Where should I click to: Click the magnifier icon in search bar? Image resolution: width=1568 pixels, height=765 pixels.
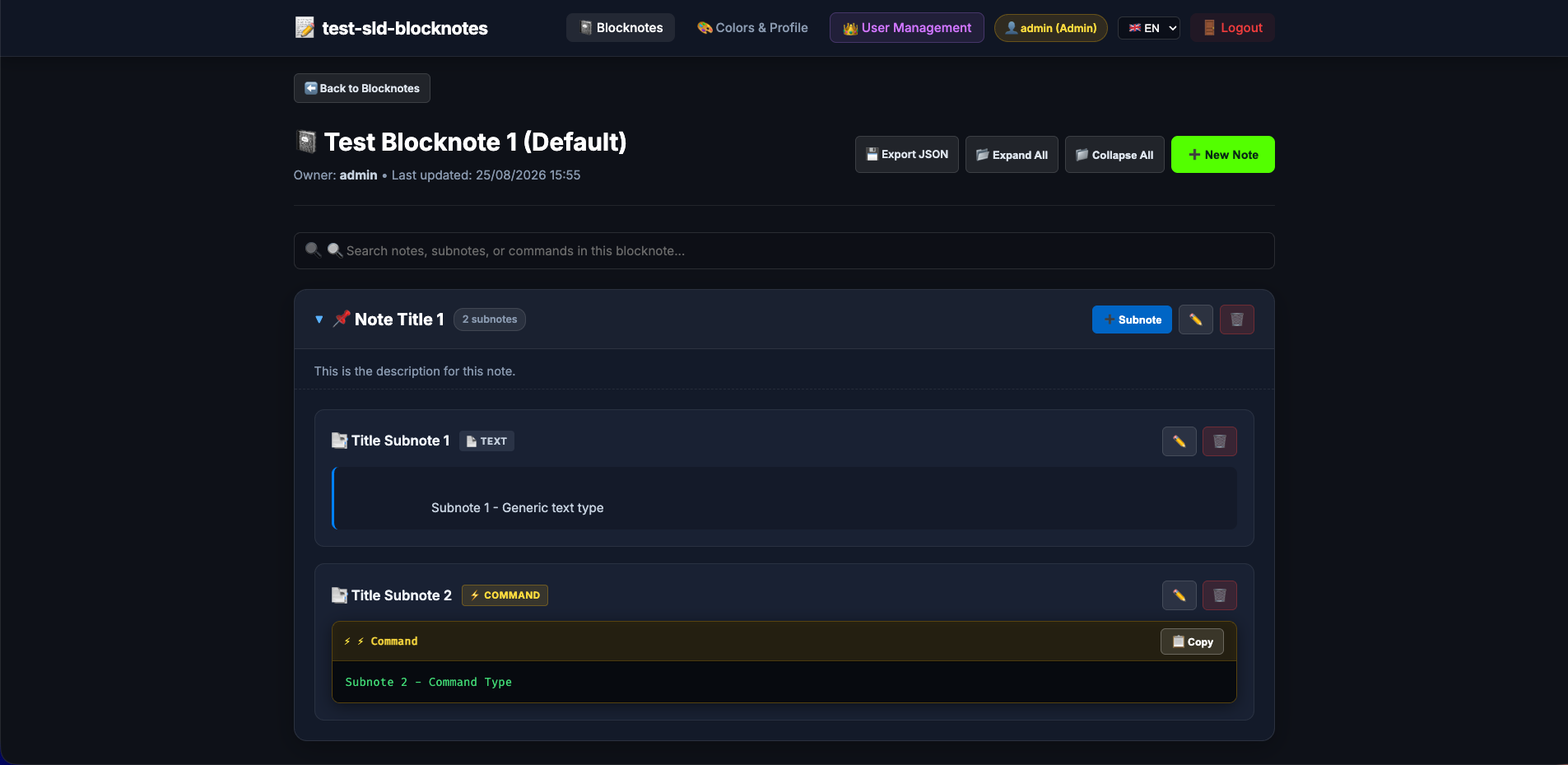[x=313, y=250]
